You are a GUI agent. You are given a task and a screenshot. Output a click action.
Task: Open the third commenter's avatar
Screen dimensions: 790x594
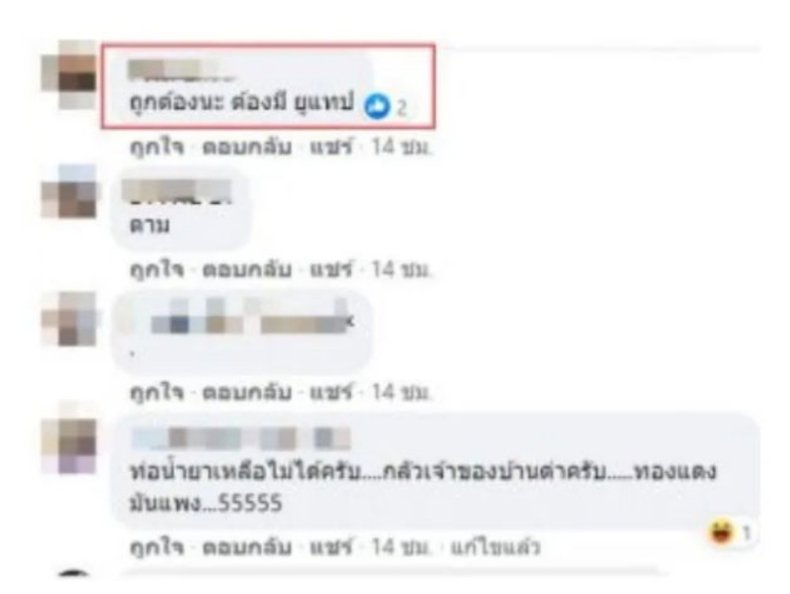point(70,320)
